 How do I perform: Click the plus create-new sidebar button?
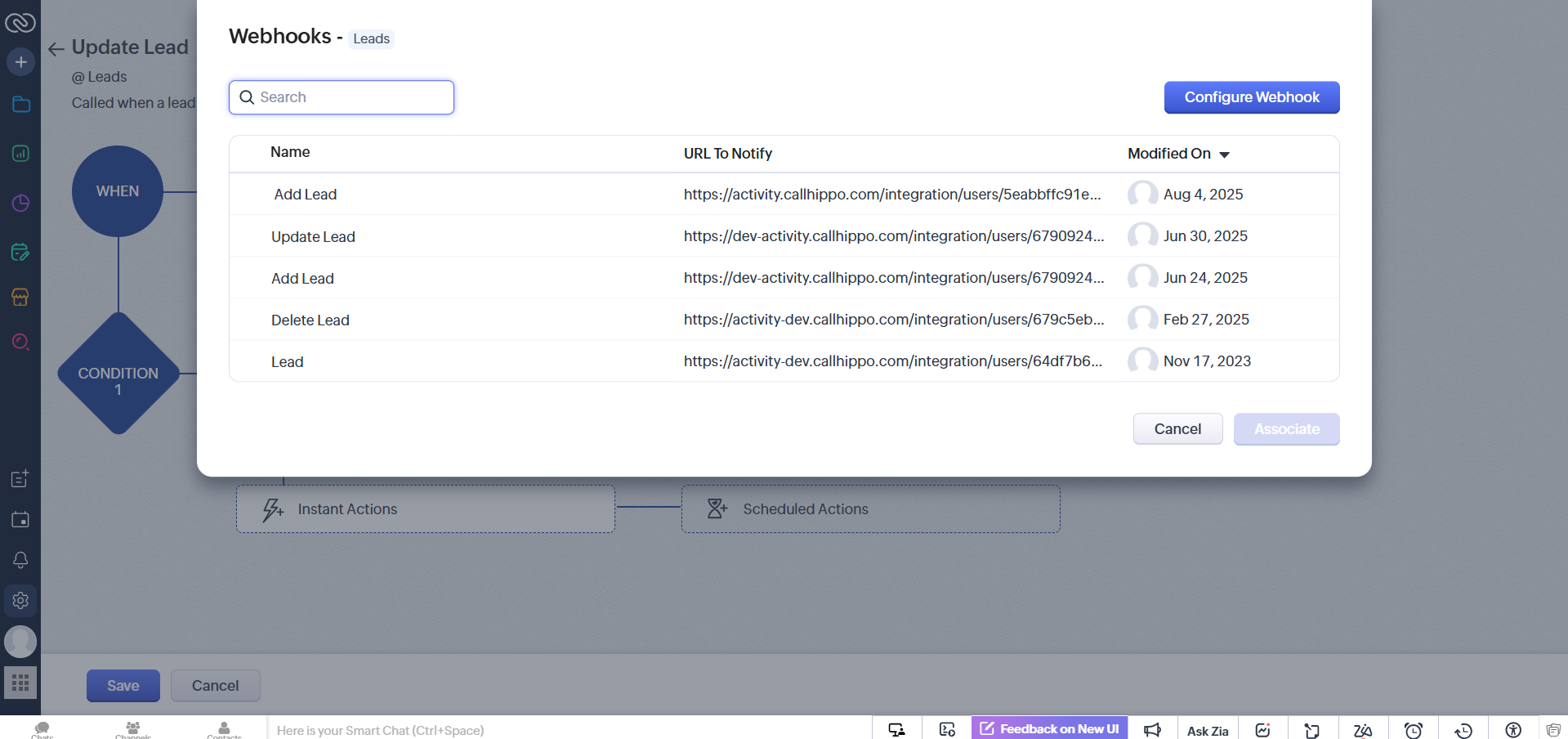(x=20, y=62)
